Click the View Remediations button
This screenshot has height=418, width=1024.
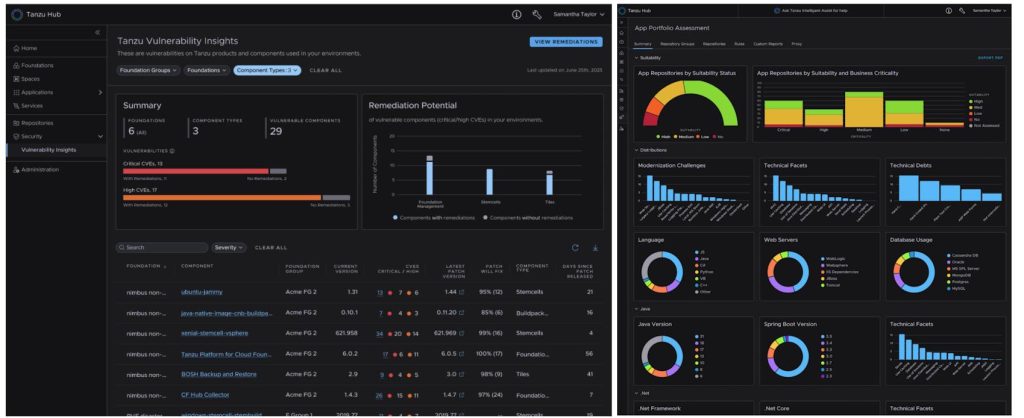click(x=566, y=42)
